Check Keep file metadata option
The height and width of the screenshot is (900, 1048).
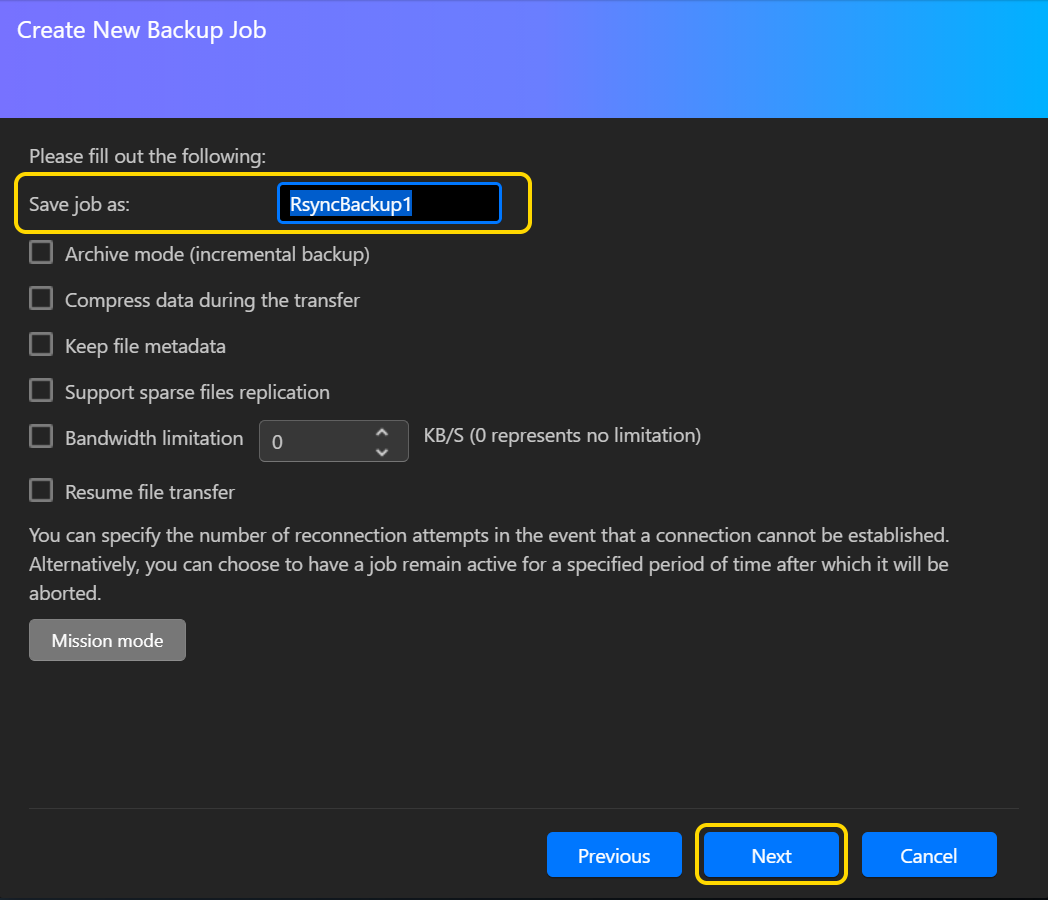click(41, 345)
